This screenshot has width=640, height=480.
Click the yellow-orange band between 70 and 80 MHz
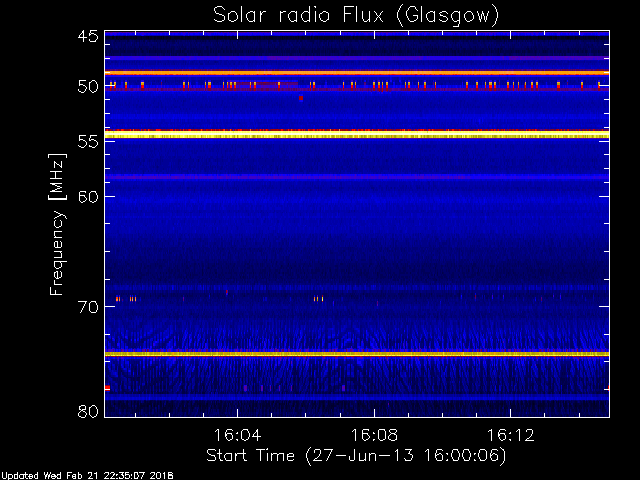point(356,354)
